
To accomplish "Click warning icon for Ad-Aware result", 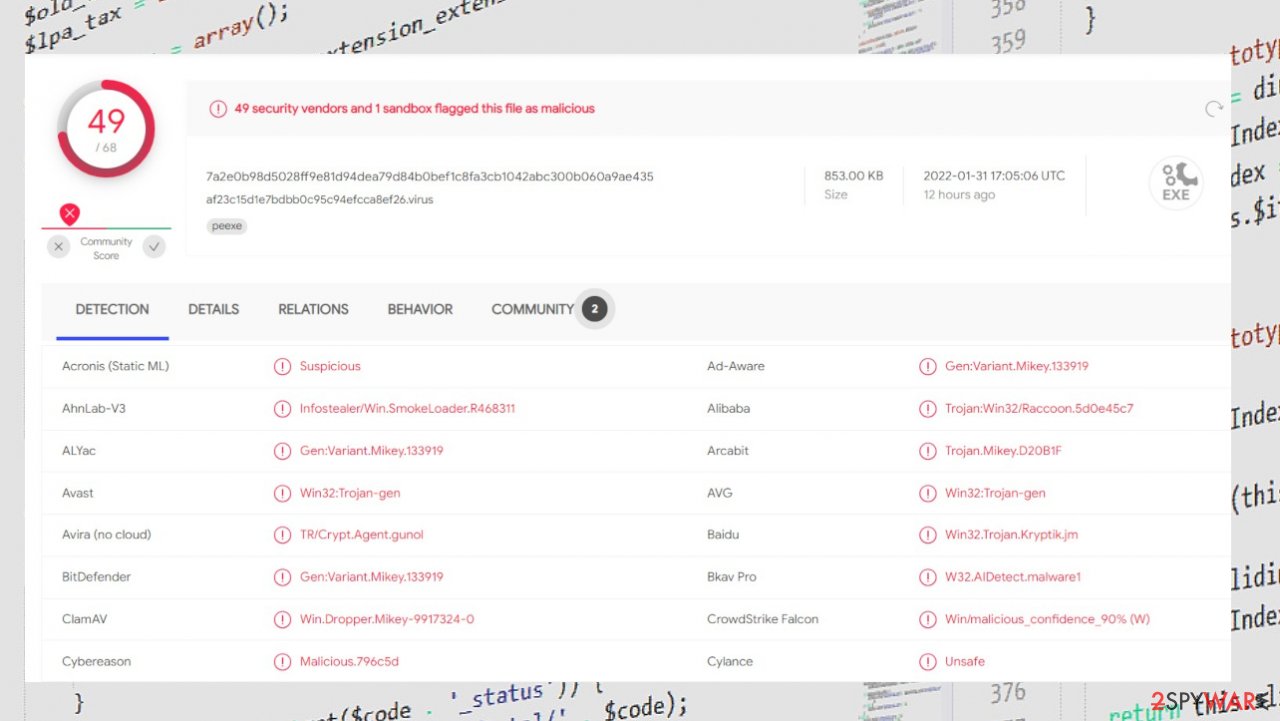I will click(928, 367).
